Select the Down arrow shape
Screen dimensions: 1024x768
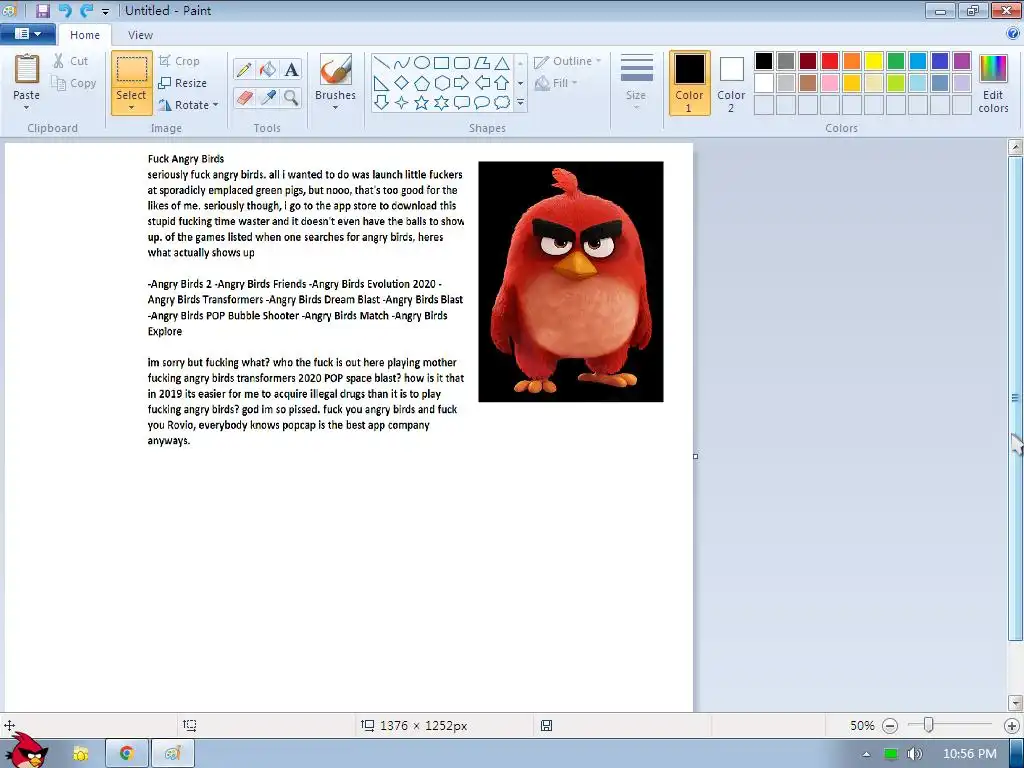[382, 103]
